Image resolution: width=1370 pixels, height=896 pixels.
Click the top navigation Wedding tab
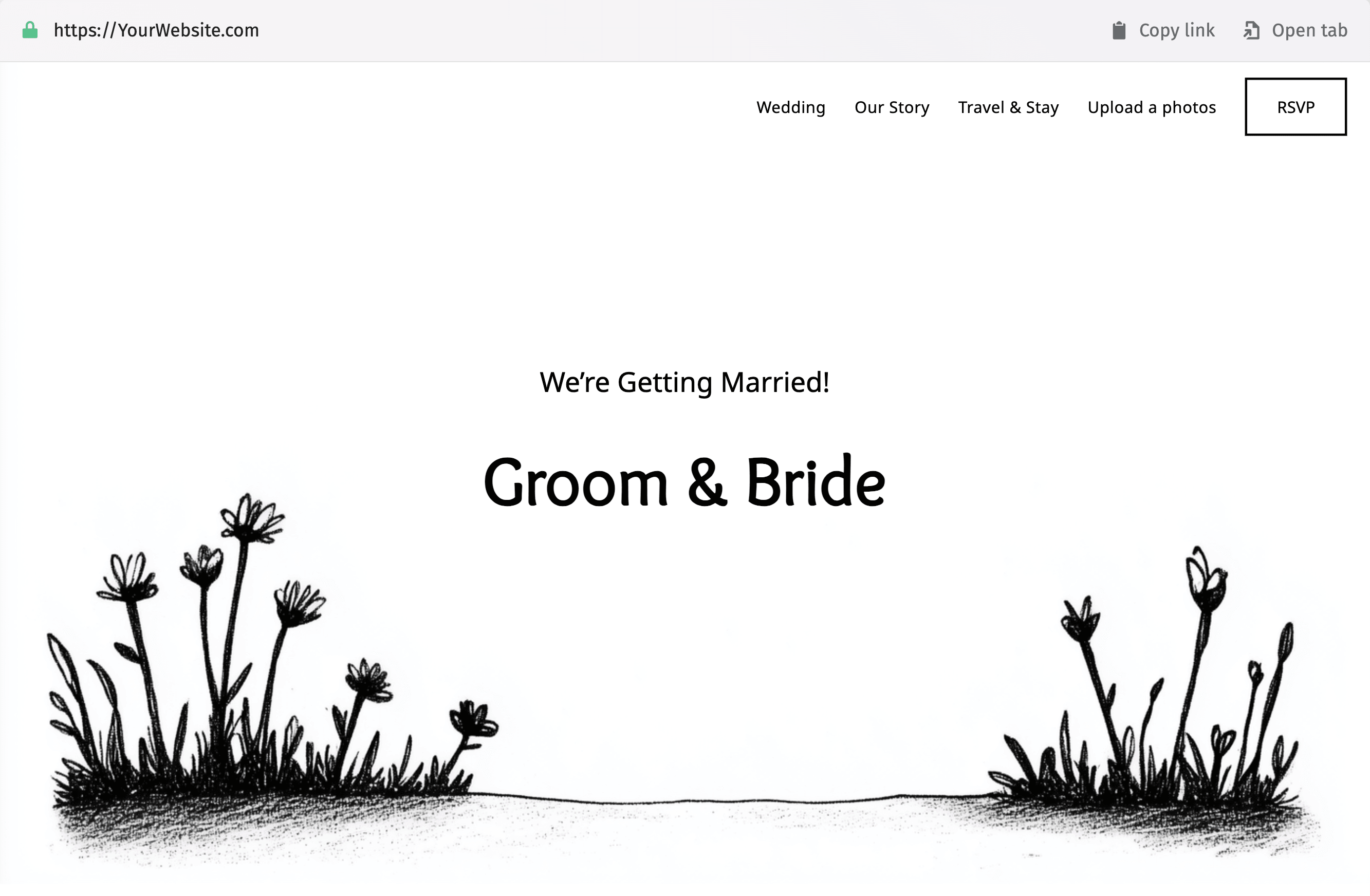pyautogui.click(x=790, y=107)
